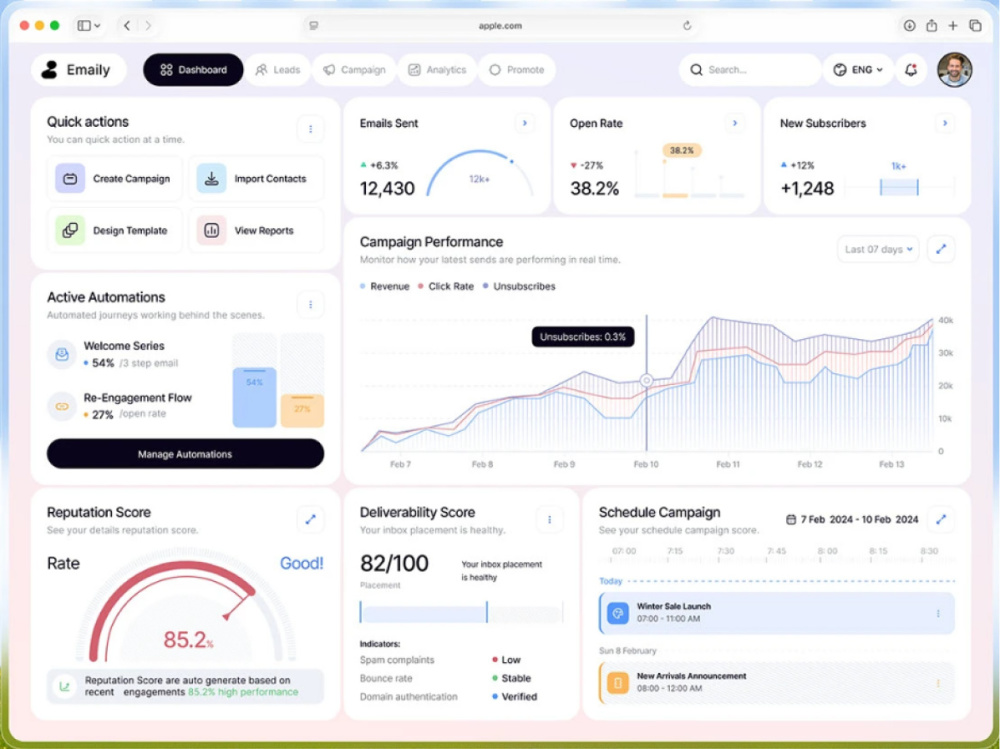This screenshot has height=749, width=1000.
Task: Click the Design Template copy icon
Action: [70, 230]
